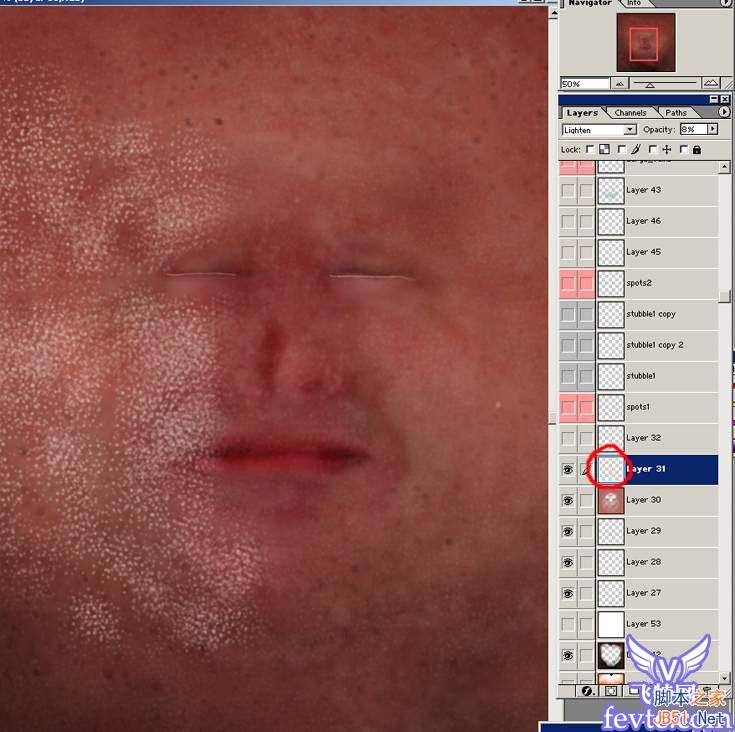Screen dimensions: 735x732
Task: Open the Navigator palette flyout menu arrow
Action: pos(726,3)
